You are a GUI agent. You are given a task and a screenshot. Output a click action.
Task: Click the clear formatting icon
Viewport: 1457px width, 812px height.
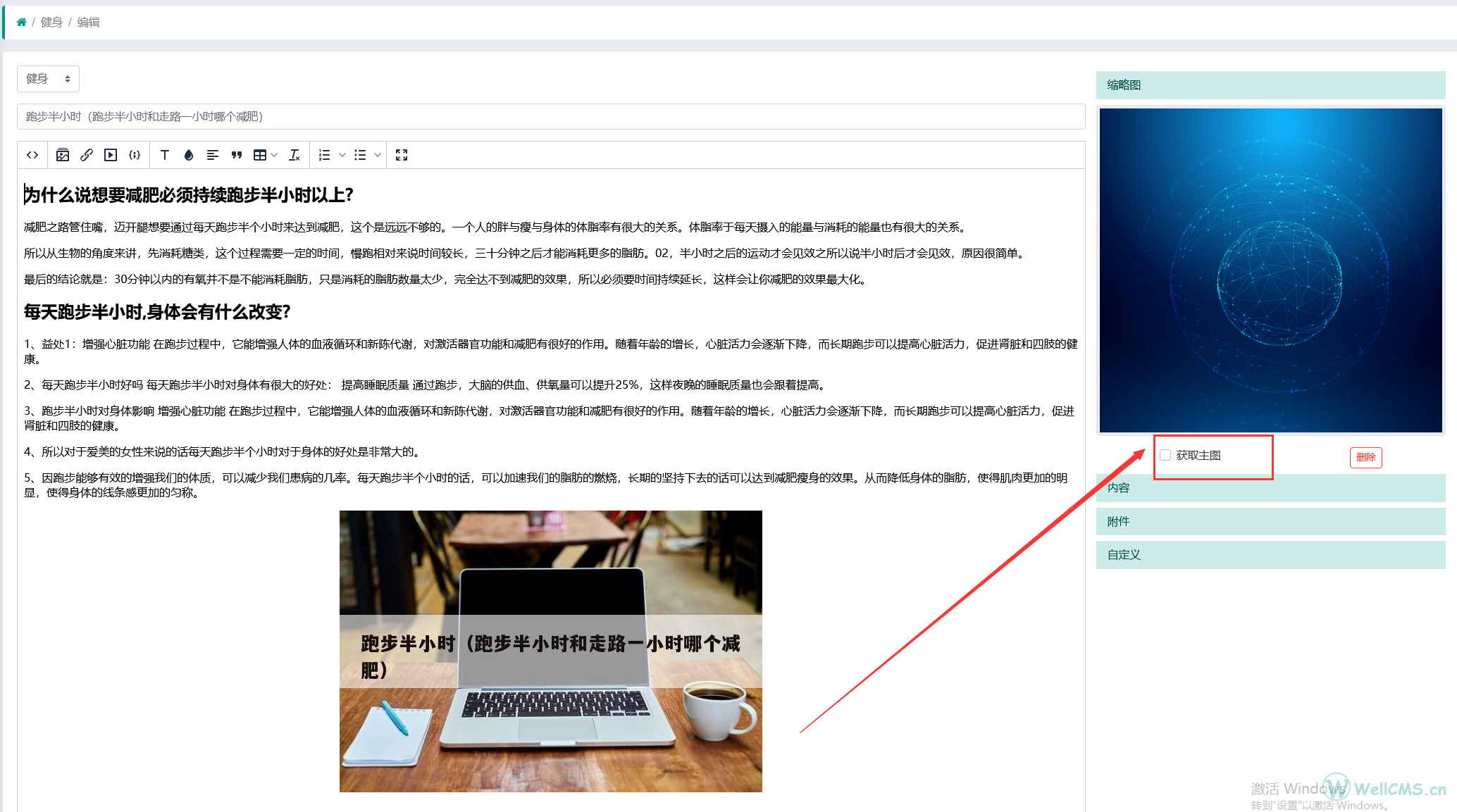(x=294, y=155)
